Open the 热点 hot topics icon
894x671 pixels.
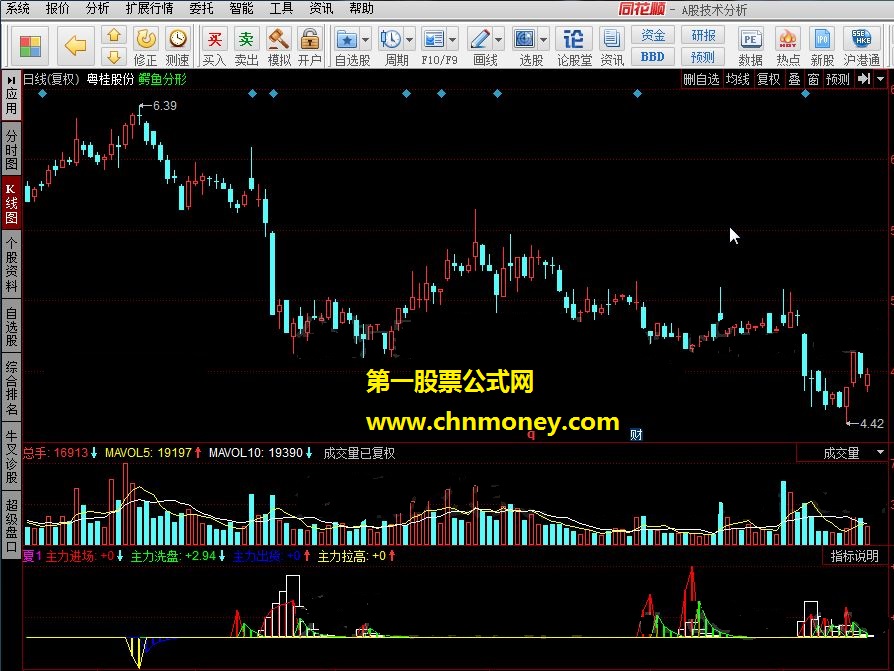(787, 47)
